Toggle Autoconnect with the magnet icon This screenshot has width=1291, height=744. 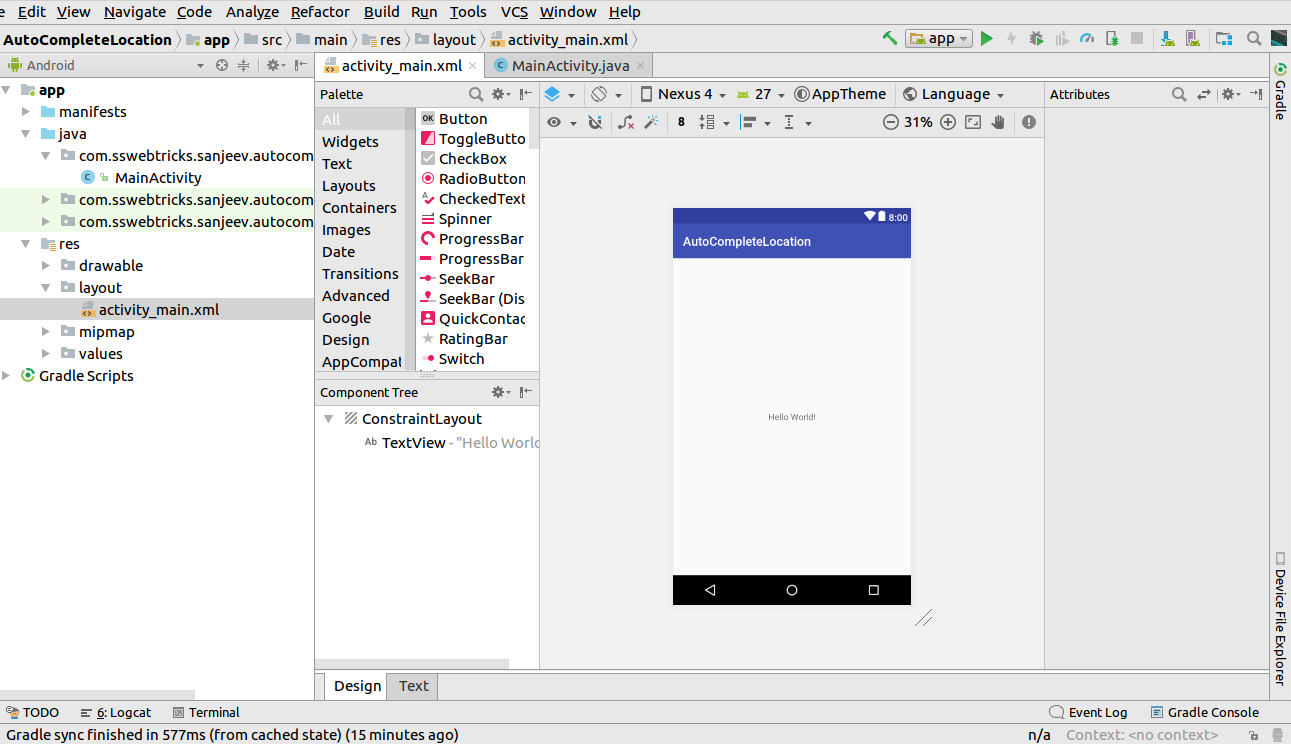pyautogui.click(x=596, y=121)
